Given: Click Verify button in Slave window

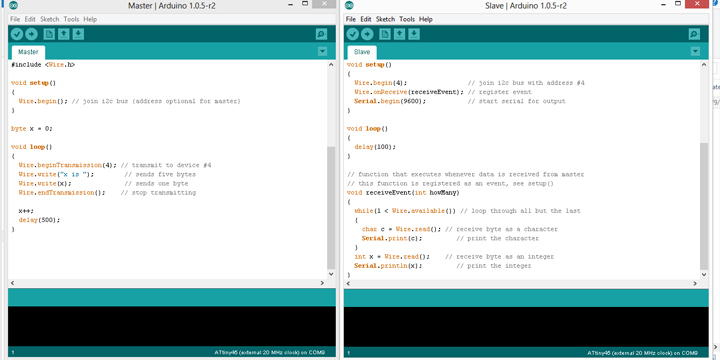Looking at the screenshot, I should [353, 34].
